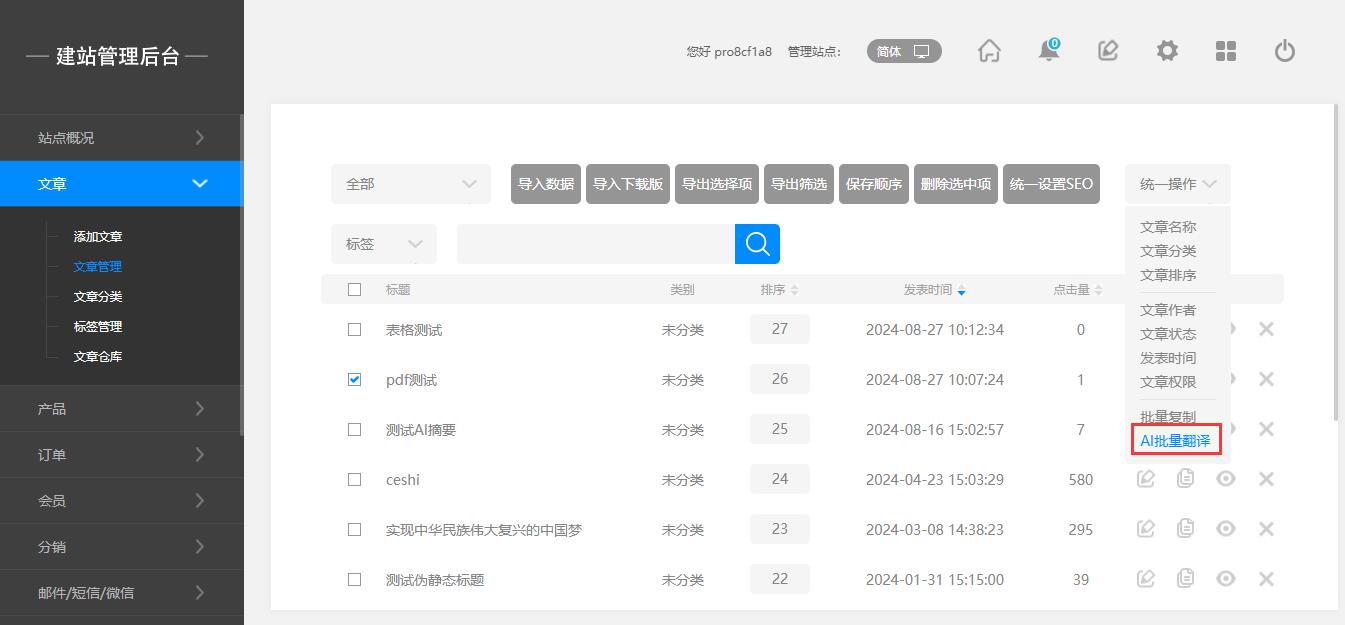
Task: Open the 标签 filter dropdown
Action: click(384, 244)
